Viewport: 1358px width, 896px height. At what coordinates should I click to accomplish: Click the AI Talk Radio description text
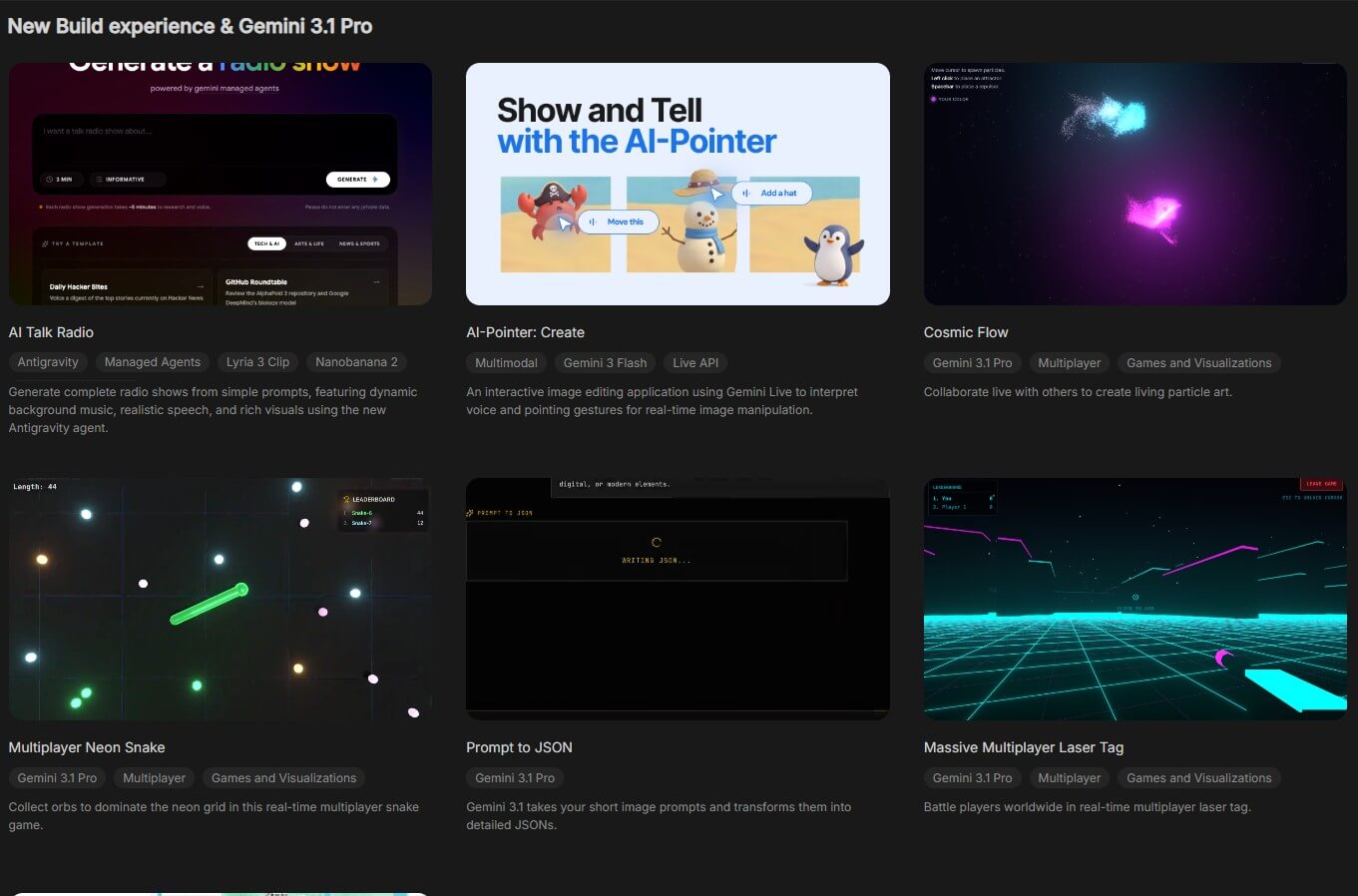click(214, 410)
